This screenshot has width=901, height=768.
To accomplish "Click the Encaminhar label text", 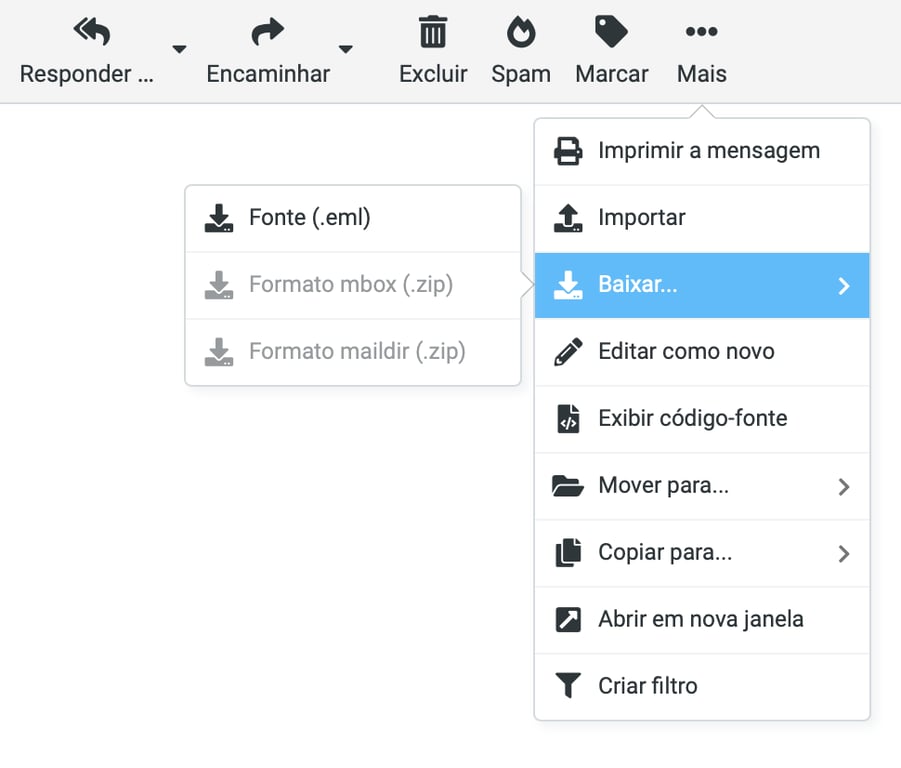I will pos(268,74).
